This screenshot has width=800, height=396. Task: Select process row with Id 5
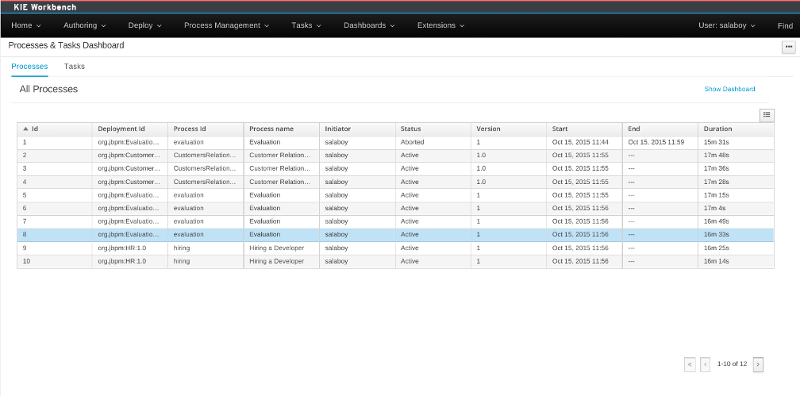(x=395, y=195)
